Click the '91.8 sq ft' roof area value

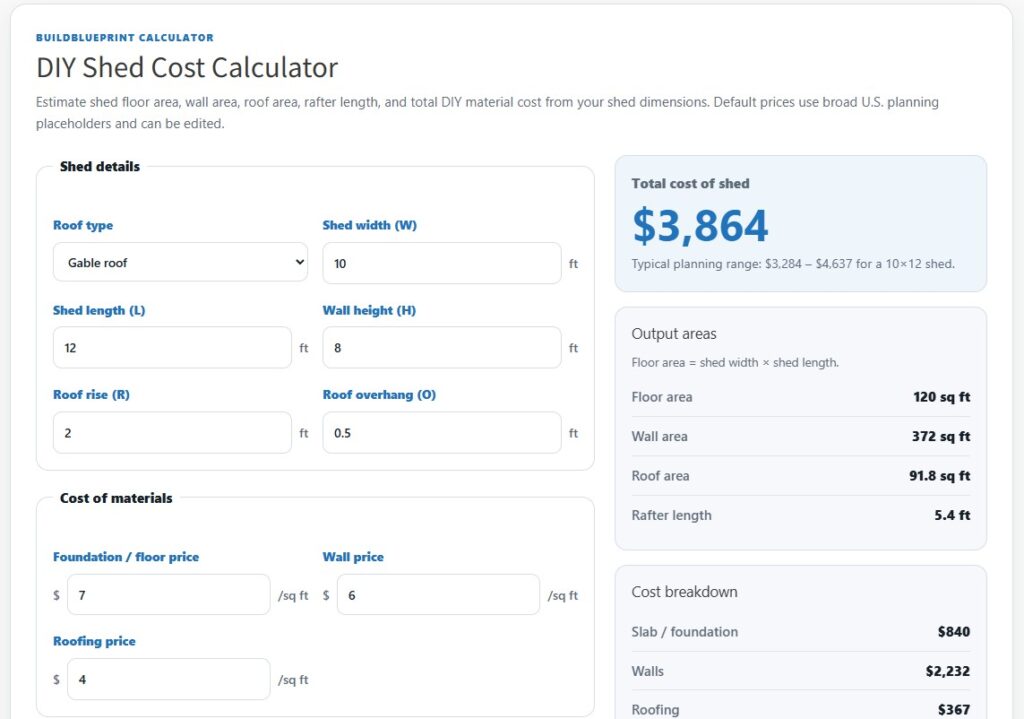pos(940,476)
